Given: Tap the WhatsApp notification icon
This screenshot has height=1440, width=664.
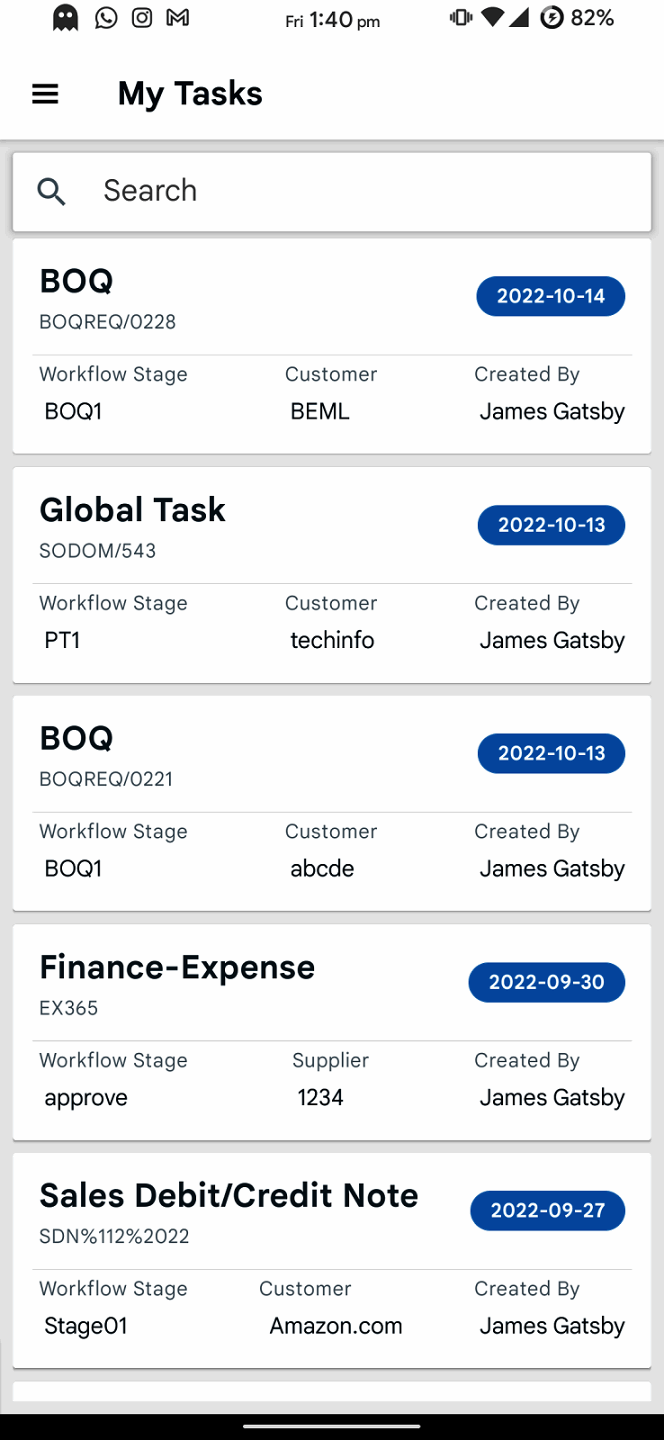Looking at the screenshot, I should (x=106, y=18).
